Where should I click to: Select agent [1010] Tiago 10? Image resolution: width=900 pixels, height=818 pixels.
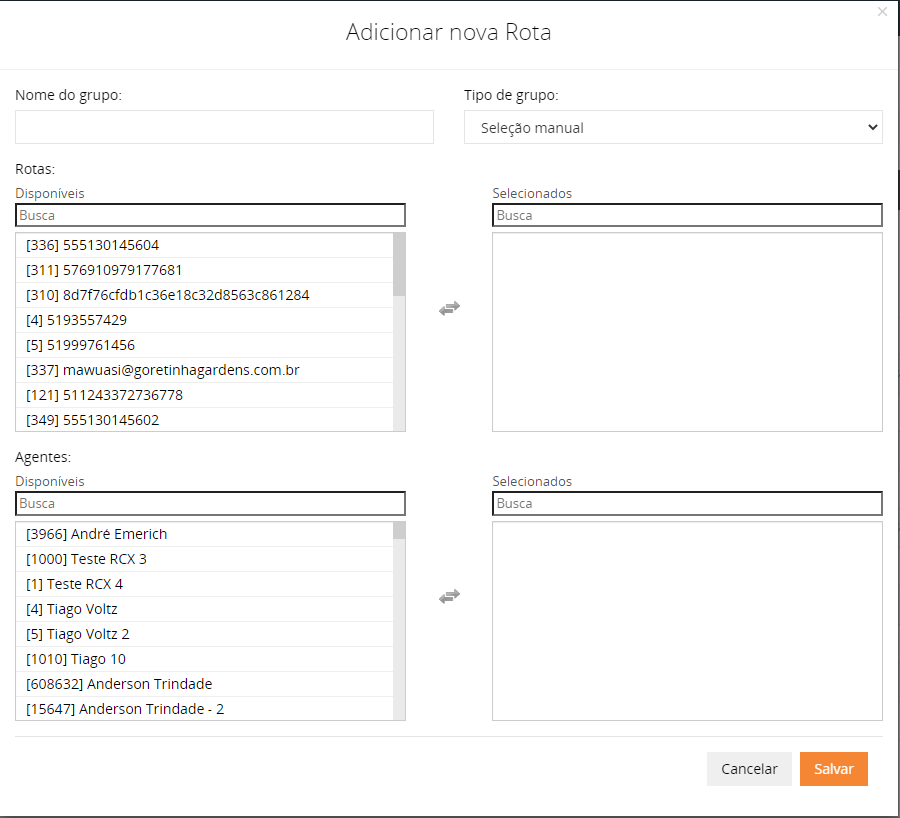(x=204, y=659)
